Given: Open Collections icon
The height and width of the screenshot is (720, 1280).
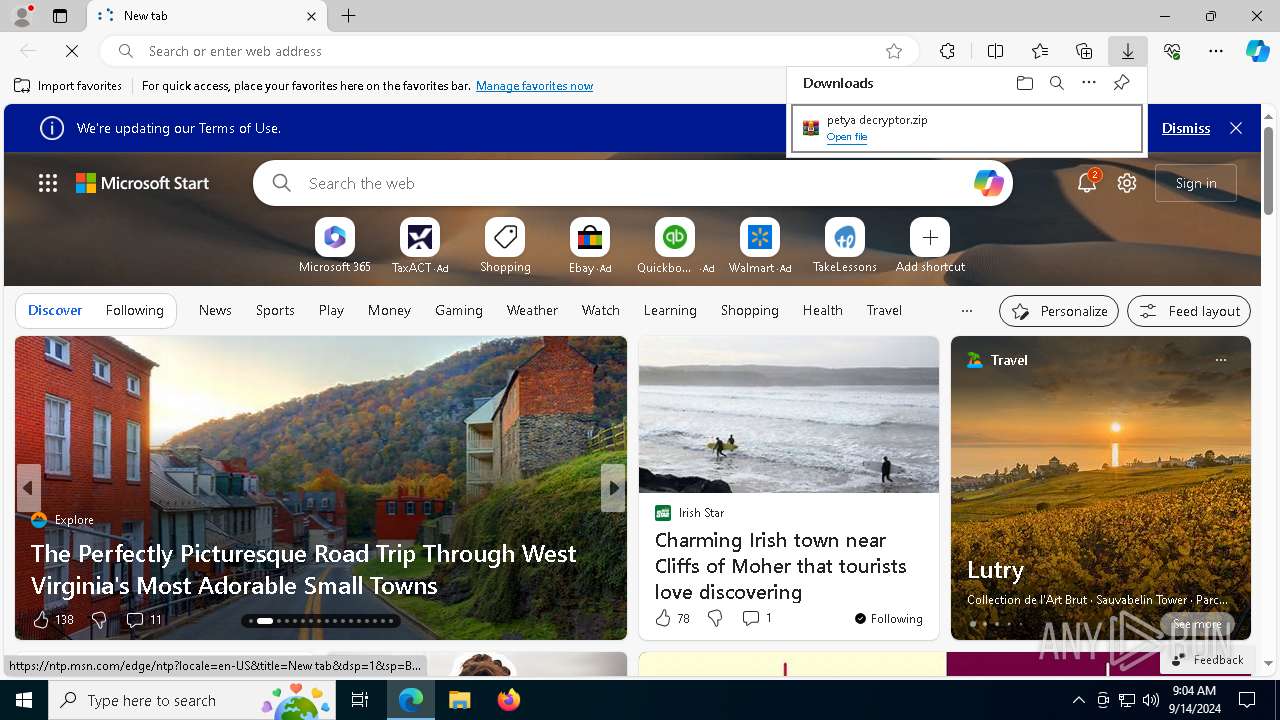Looking at the screenshot, I should pos(1084,51).
